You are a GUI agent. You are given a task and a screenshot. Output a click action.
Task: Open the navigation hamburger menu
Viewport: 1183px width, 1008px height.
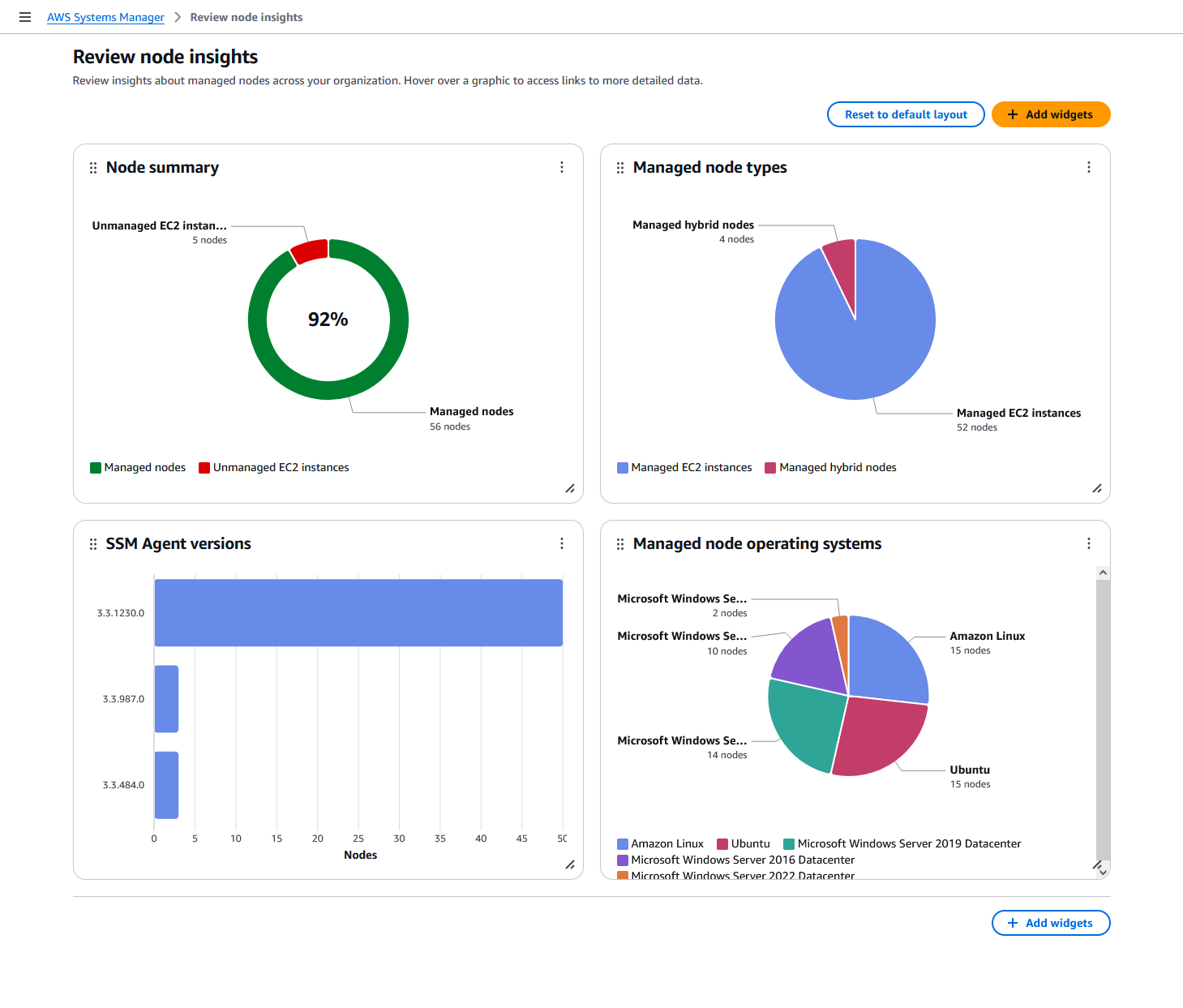coord(24,16)
